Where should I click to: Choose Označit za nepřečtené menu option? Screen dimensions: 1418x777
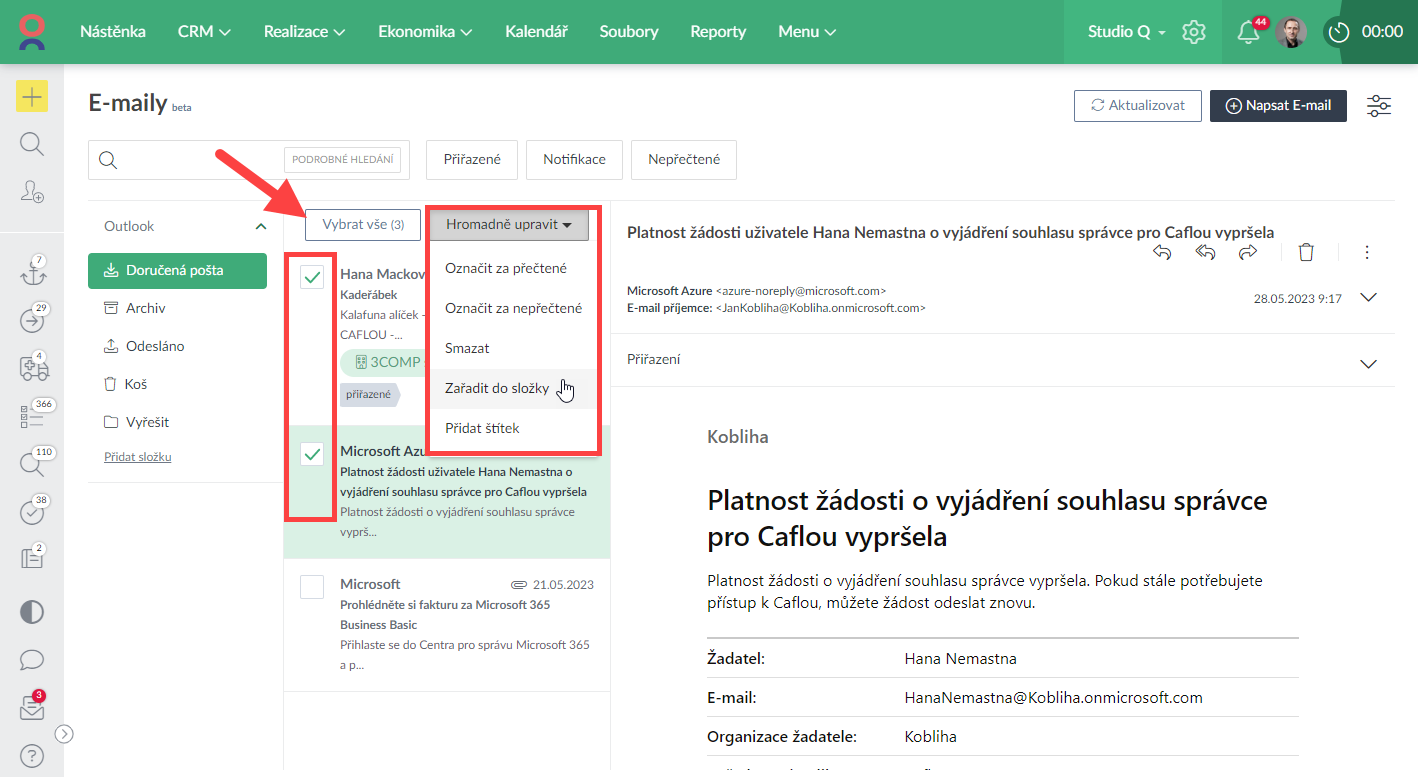[513, 308]
